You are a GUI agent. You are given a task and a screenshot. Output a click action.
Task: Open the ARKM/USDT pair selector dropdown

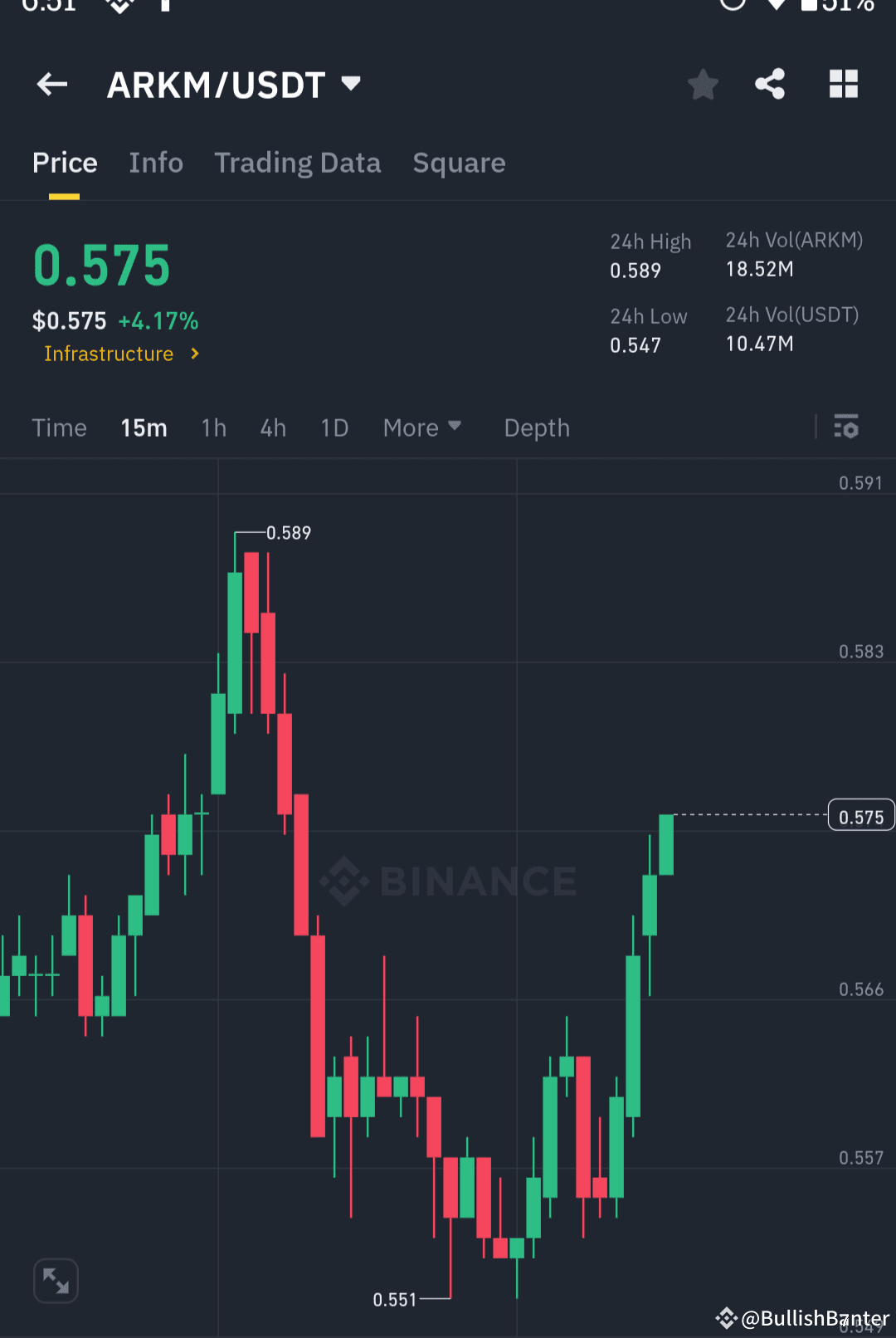click(x=350, y=83)
